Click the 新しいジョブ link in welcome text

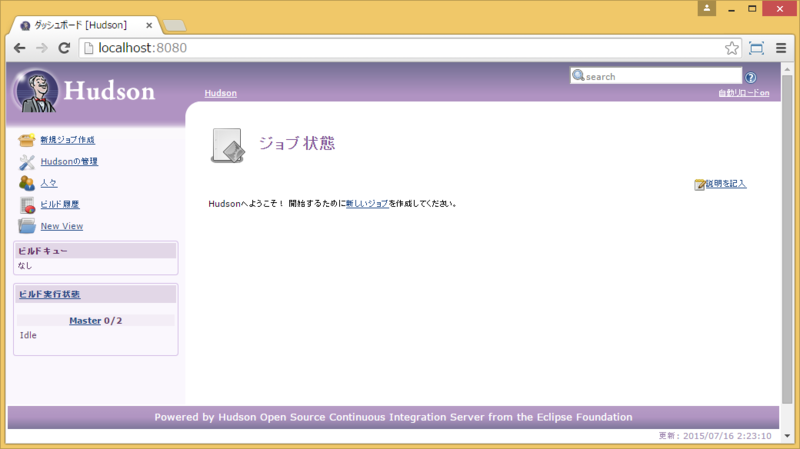[367, 204]
